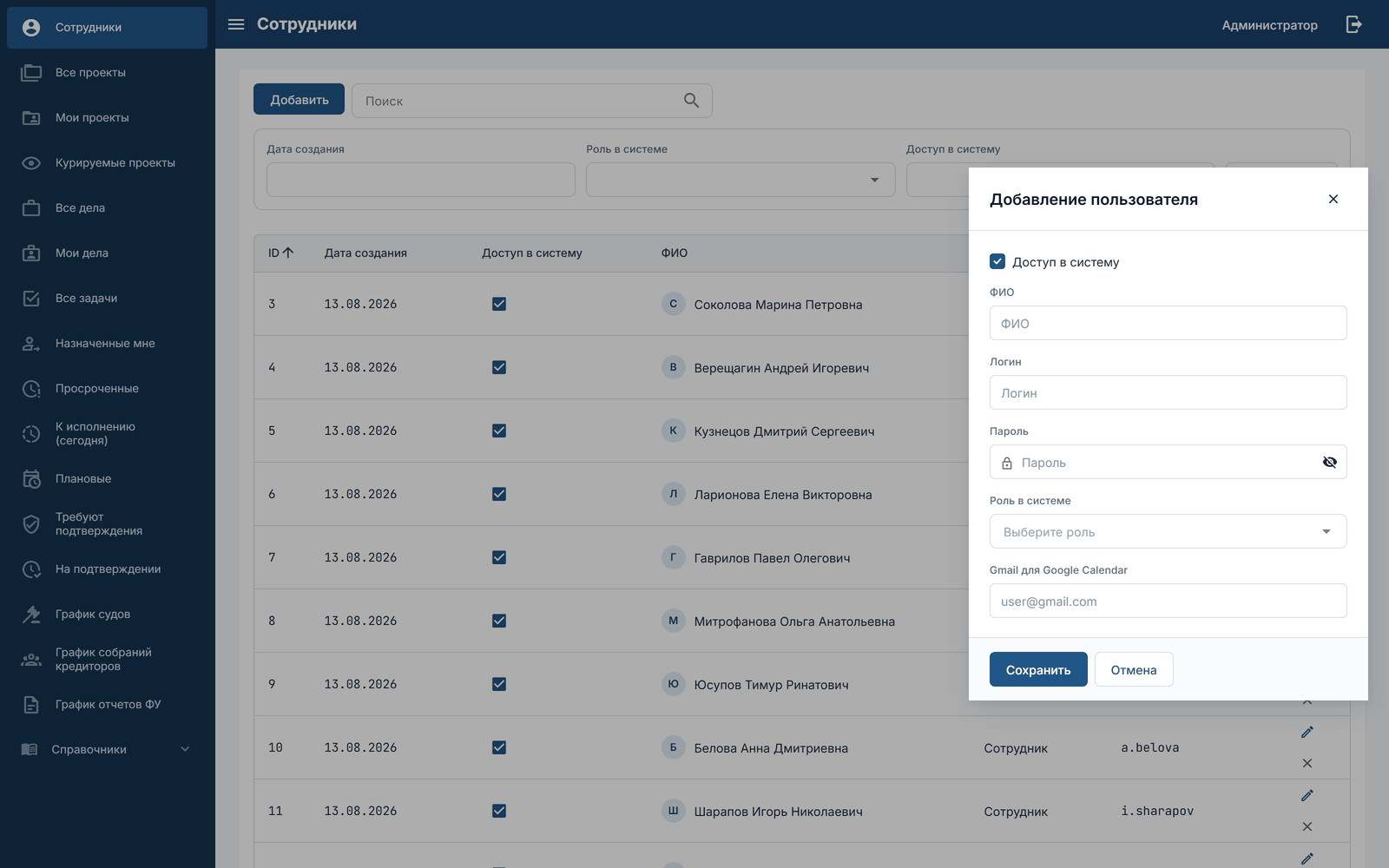
Task: Click login a.belova cell
Action: [x=1150, y=747]
